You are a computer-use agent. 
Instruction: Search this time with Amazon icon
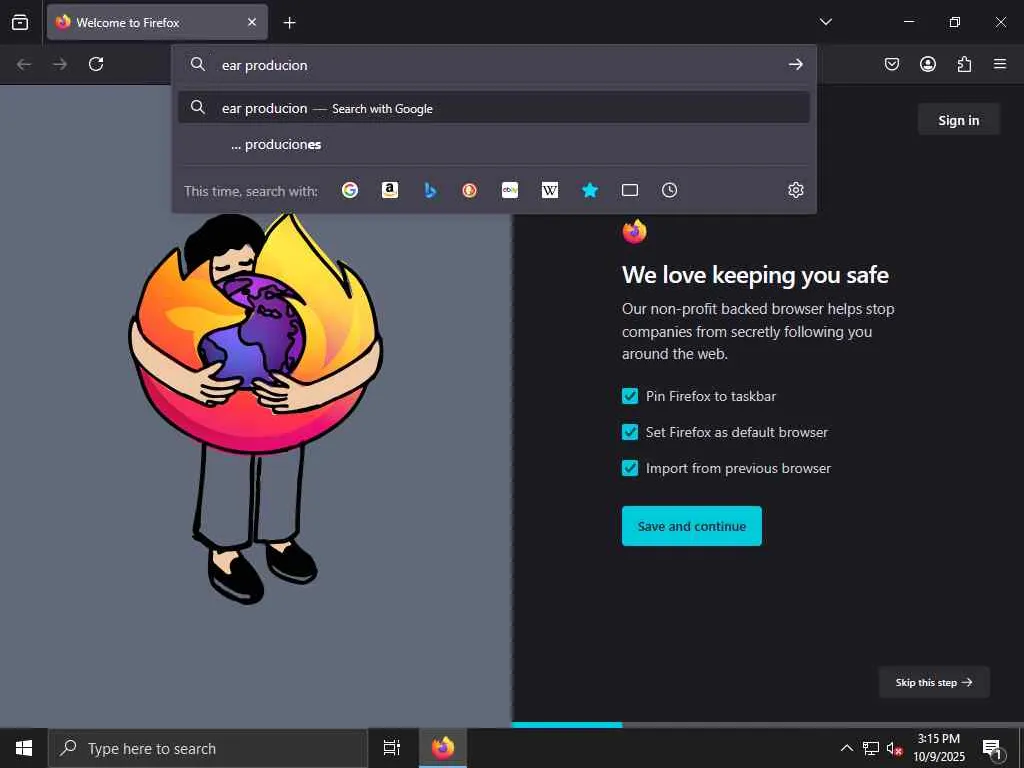390,190
